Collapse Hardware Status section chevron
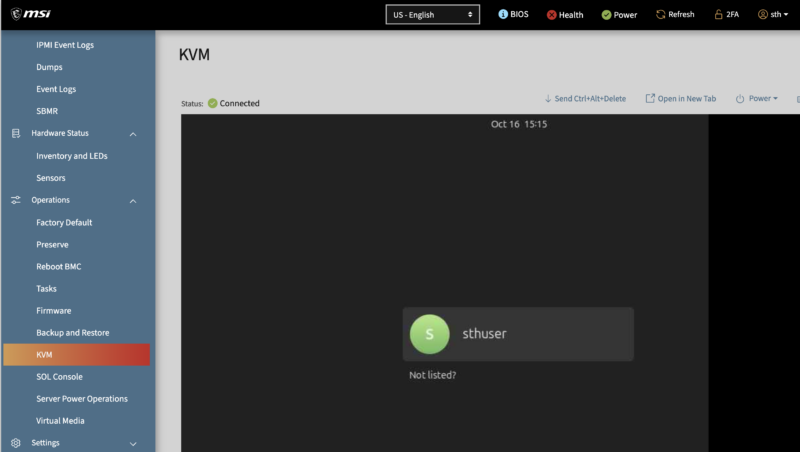 click(133, 134)
